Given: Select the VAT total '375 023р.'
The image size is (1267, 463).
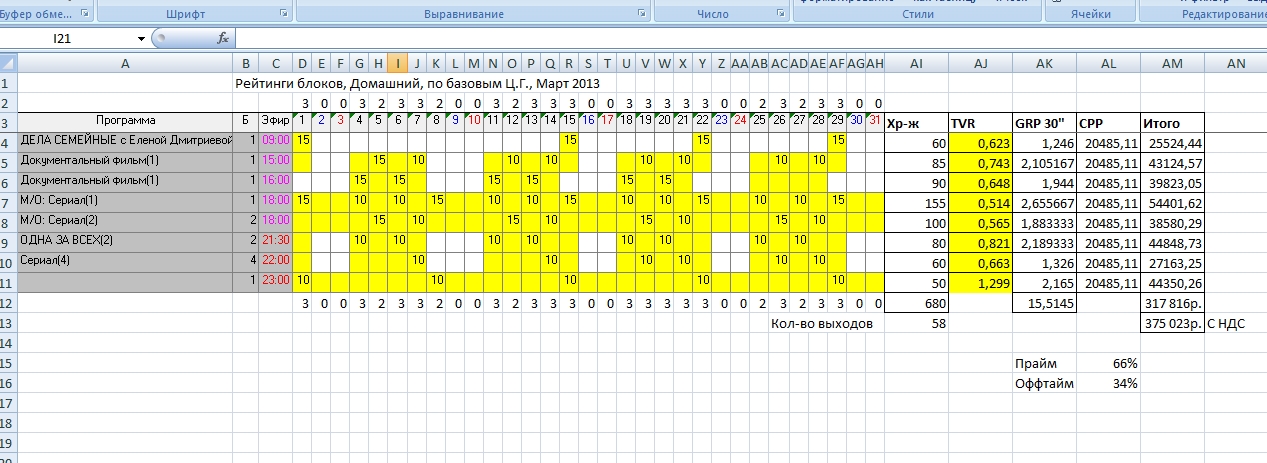Looking at the screenshot, I should [1172, 323].
